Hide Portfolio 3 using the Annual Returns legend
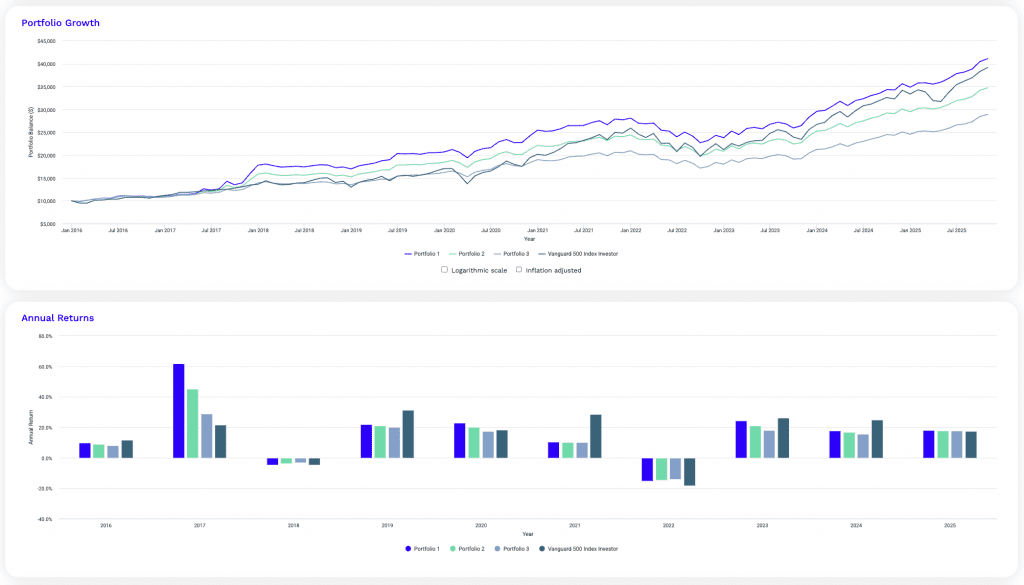The height and width of the screenshot is (585, 1024). (x=515, y=548)
